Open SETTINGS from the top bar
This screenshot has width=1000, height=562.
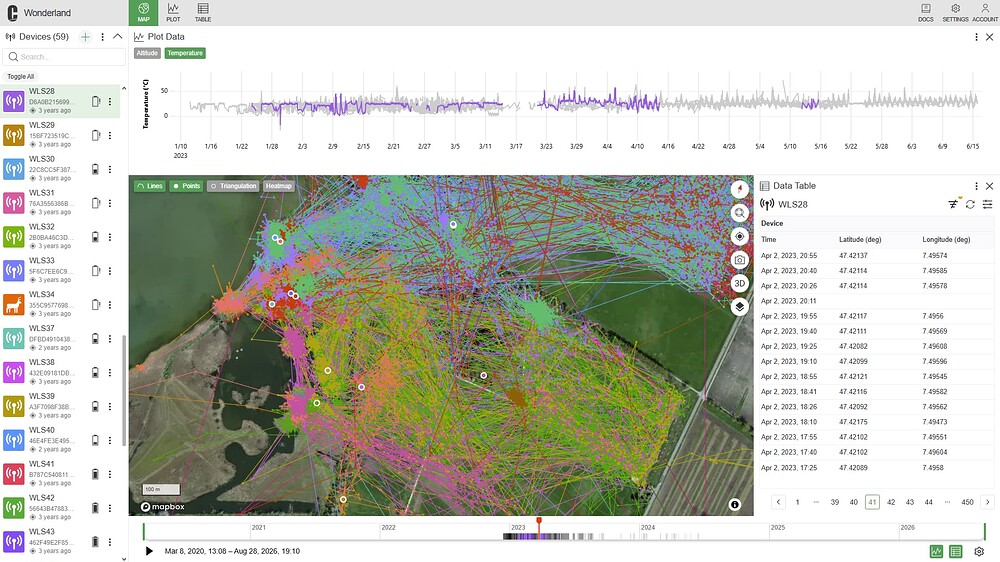[x=955, y=12]
